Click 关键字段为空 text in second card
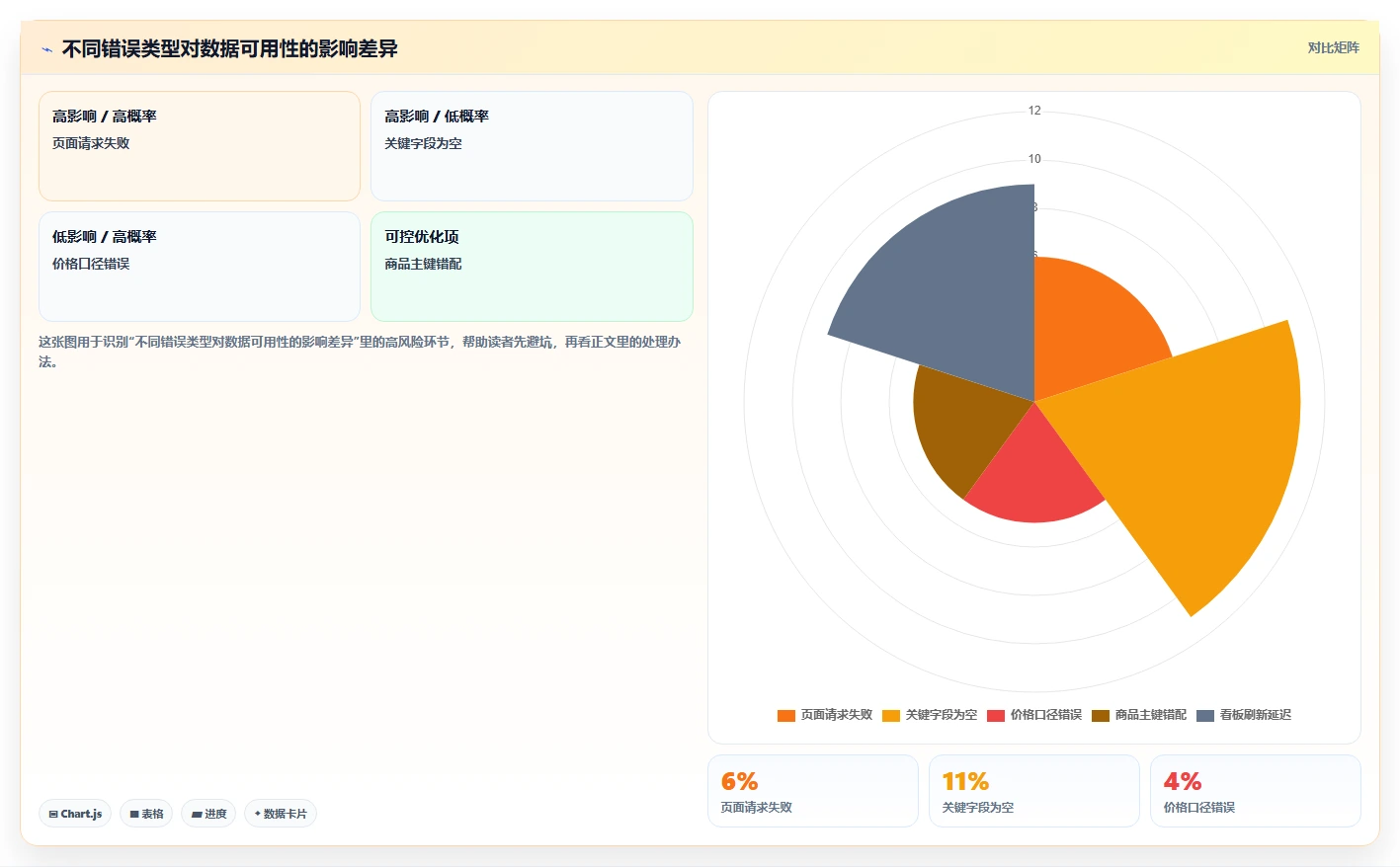1400x867 pixels. (x=423, y=143)
